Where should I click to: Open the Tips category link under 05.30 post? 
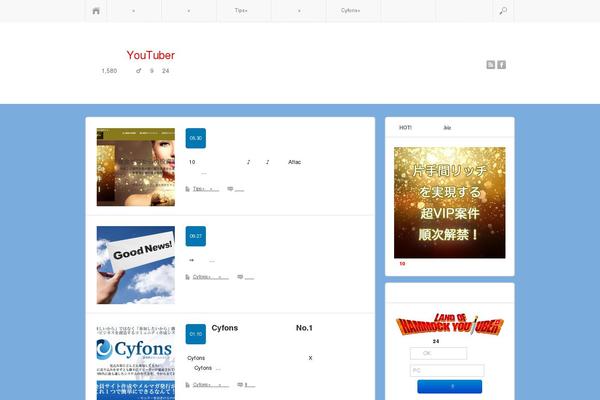click(x=206, y=189)
